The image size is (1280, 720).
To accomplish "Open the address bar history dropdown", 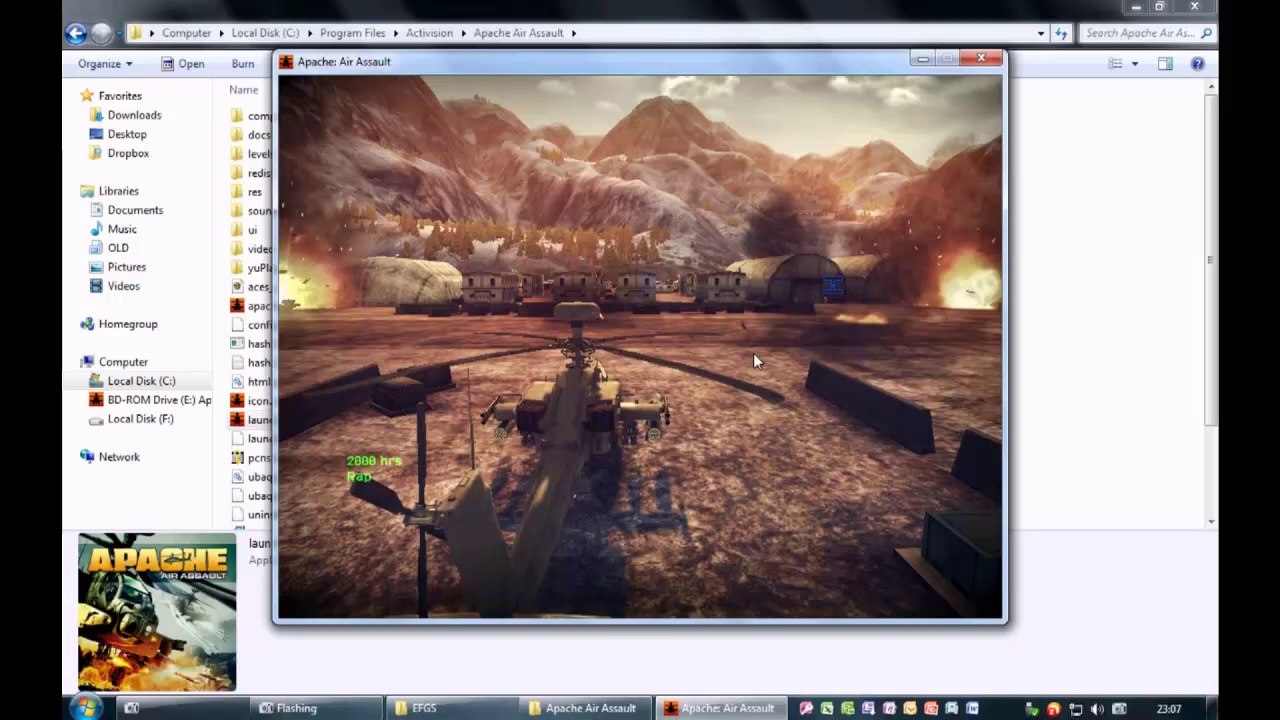I will [1041, 33].
